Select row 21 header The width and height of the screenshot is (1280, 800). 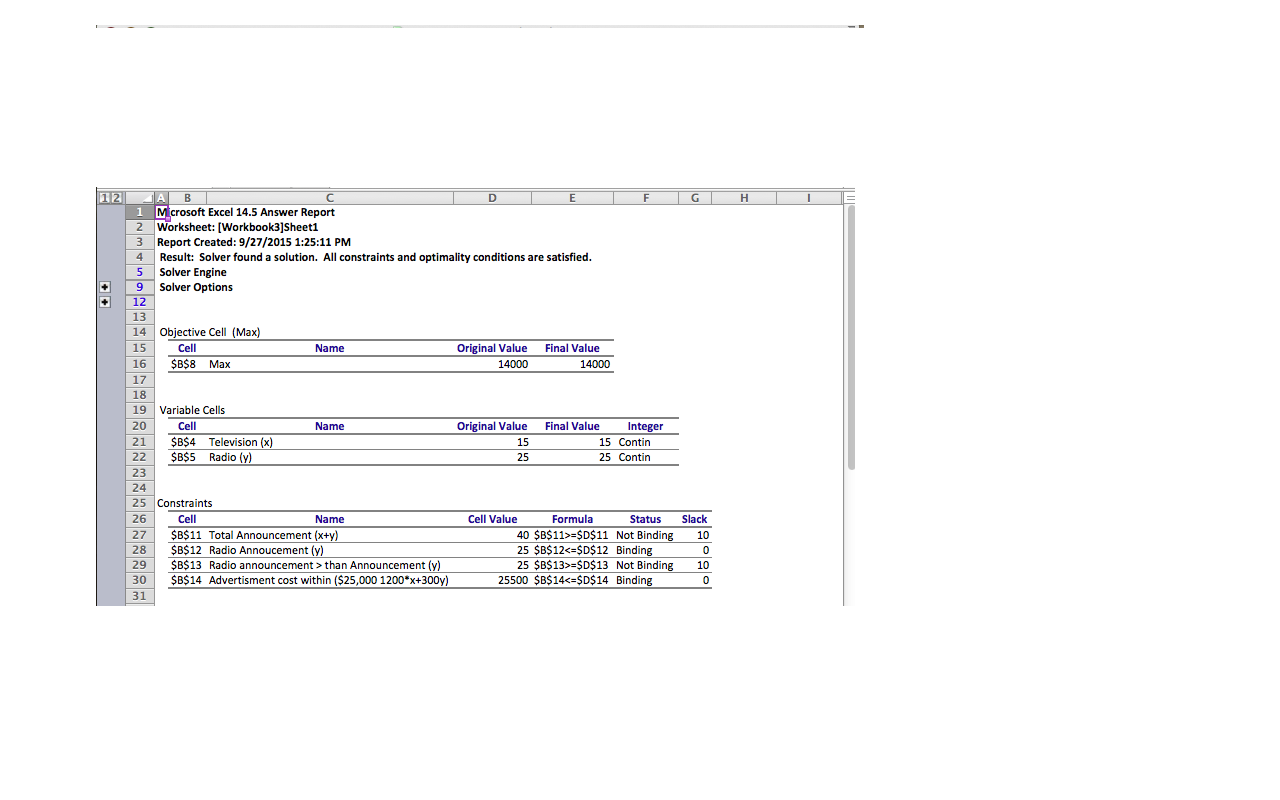140,442
